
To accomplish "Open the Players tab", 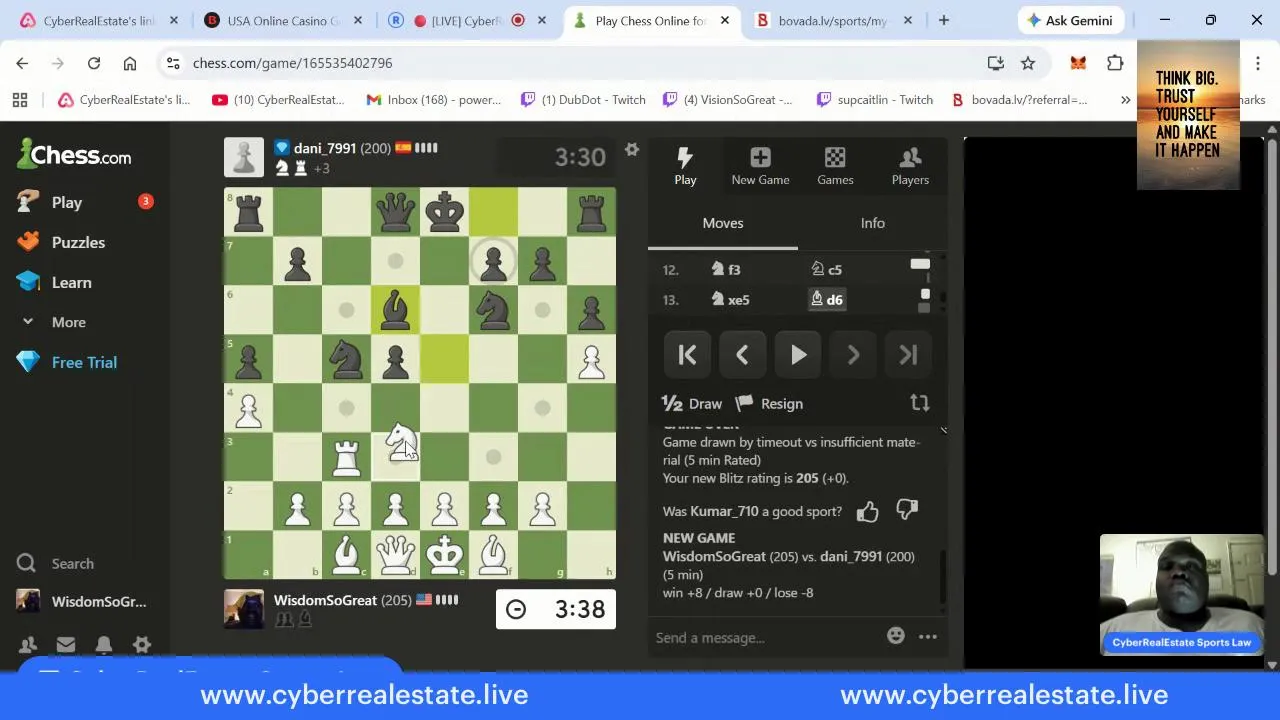I will (x=910, y=166).
